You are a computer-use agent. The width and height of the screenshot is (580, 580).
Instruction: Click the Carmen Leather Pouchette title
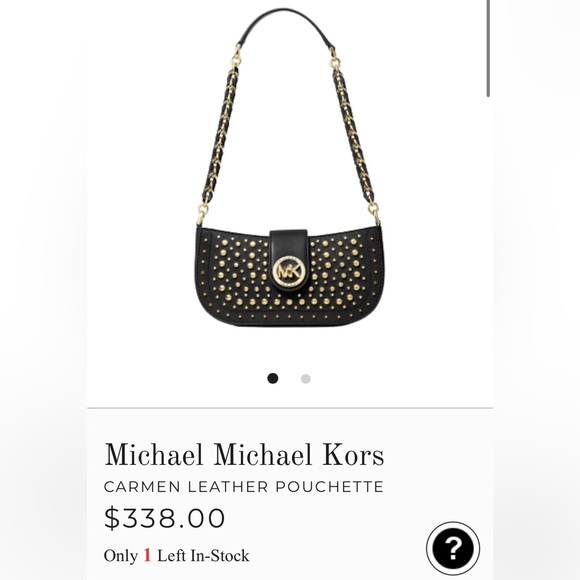(x=244, y=487)
